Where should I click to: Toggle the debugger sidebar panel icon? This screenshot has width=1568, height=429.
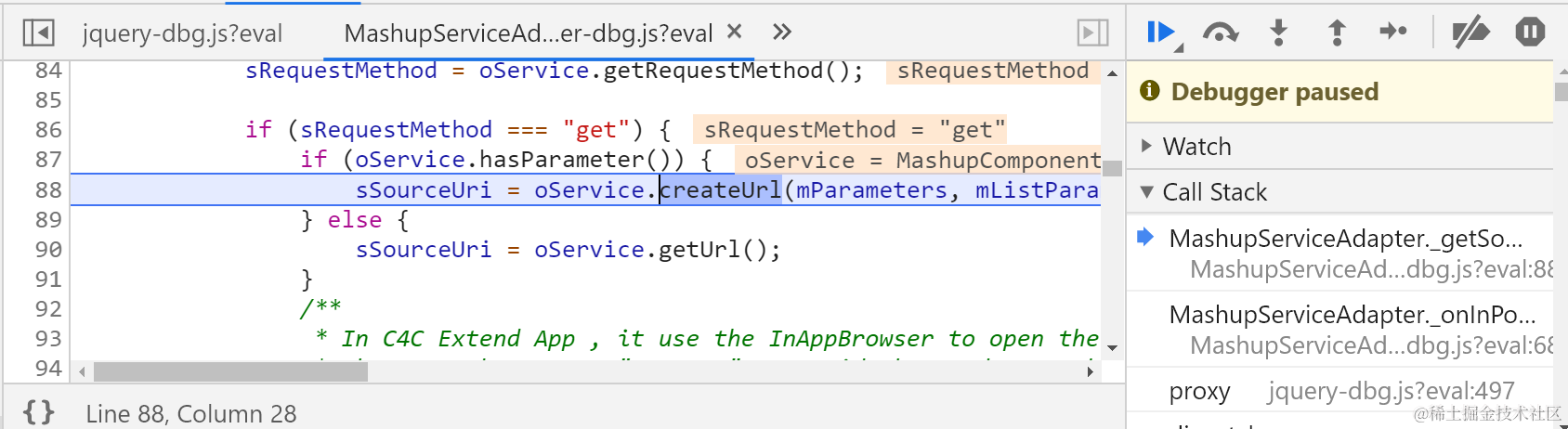click(1092, 33)
